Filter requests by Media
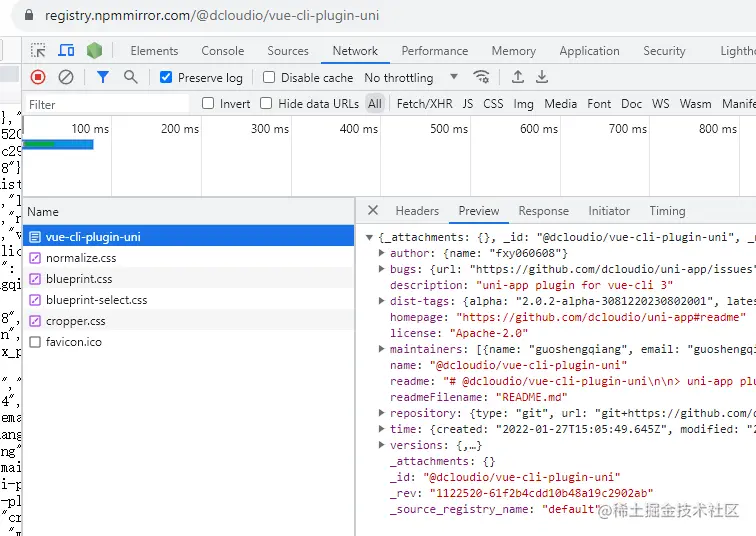This screenshot has width=756, height=536. pos(561,104)
